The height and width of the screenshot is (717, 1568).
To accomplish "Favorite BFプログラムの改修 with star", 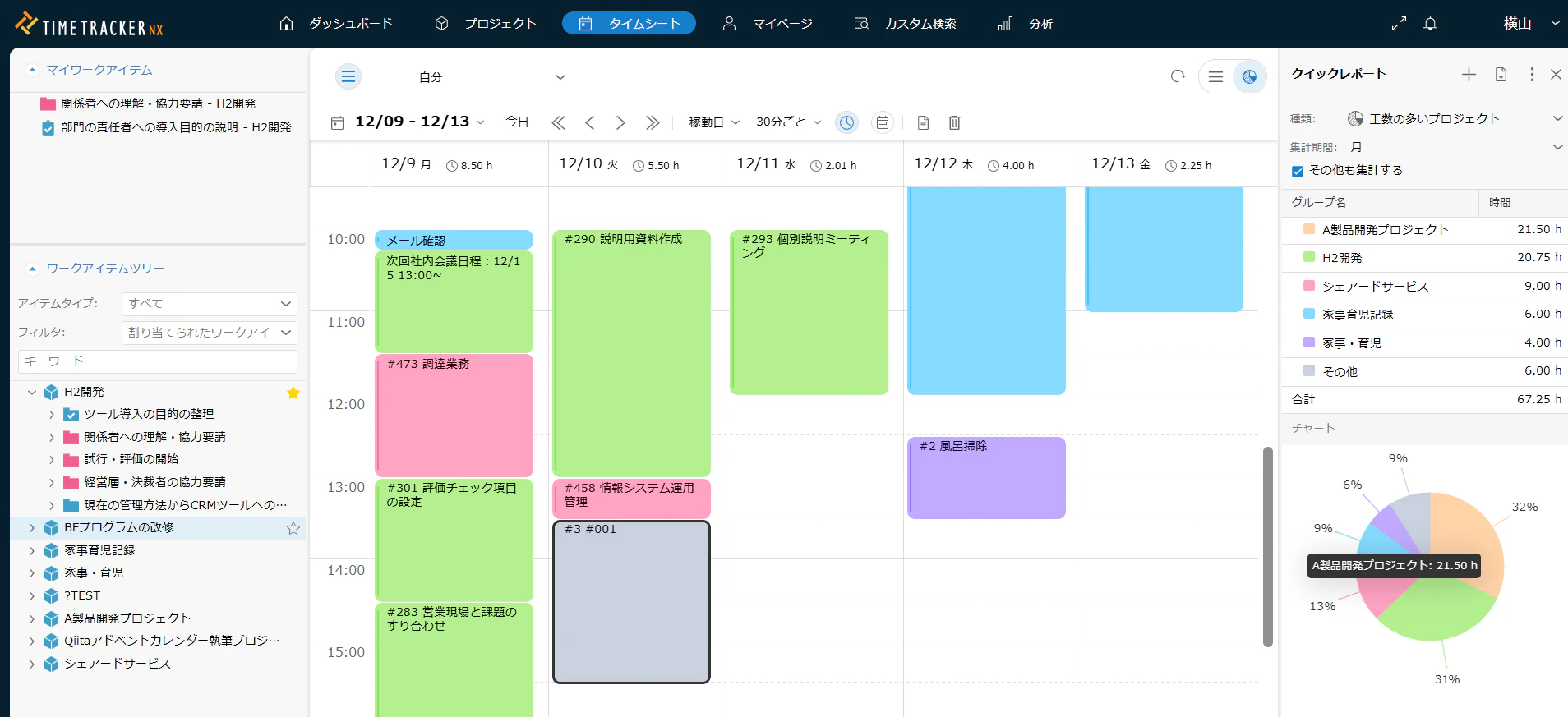I will point(293,528).
